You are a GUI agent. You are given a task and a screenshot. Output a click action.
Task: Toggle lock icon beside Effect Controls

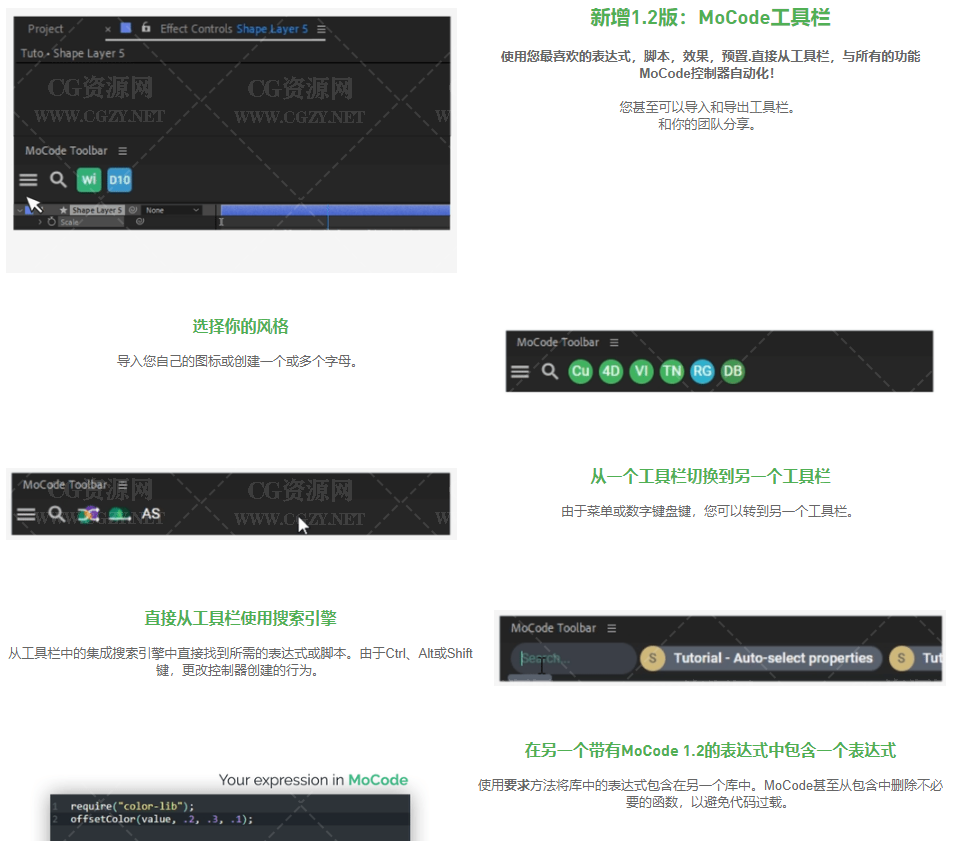pos(146,28)
